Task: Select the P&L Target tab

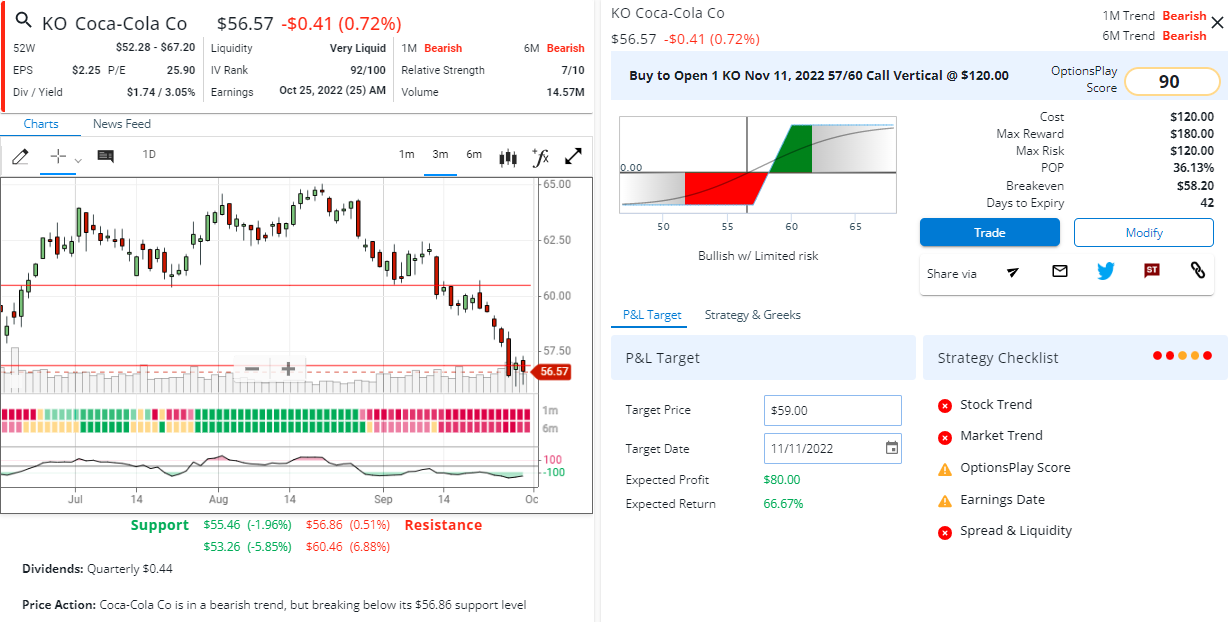Action: click(652, 314)
